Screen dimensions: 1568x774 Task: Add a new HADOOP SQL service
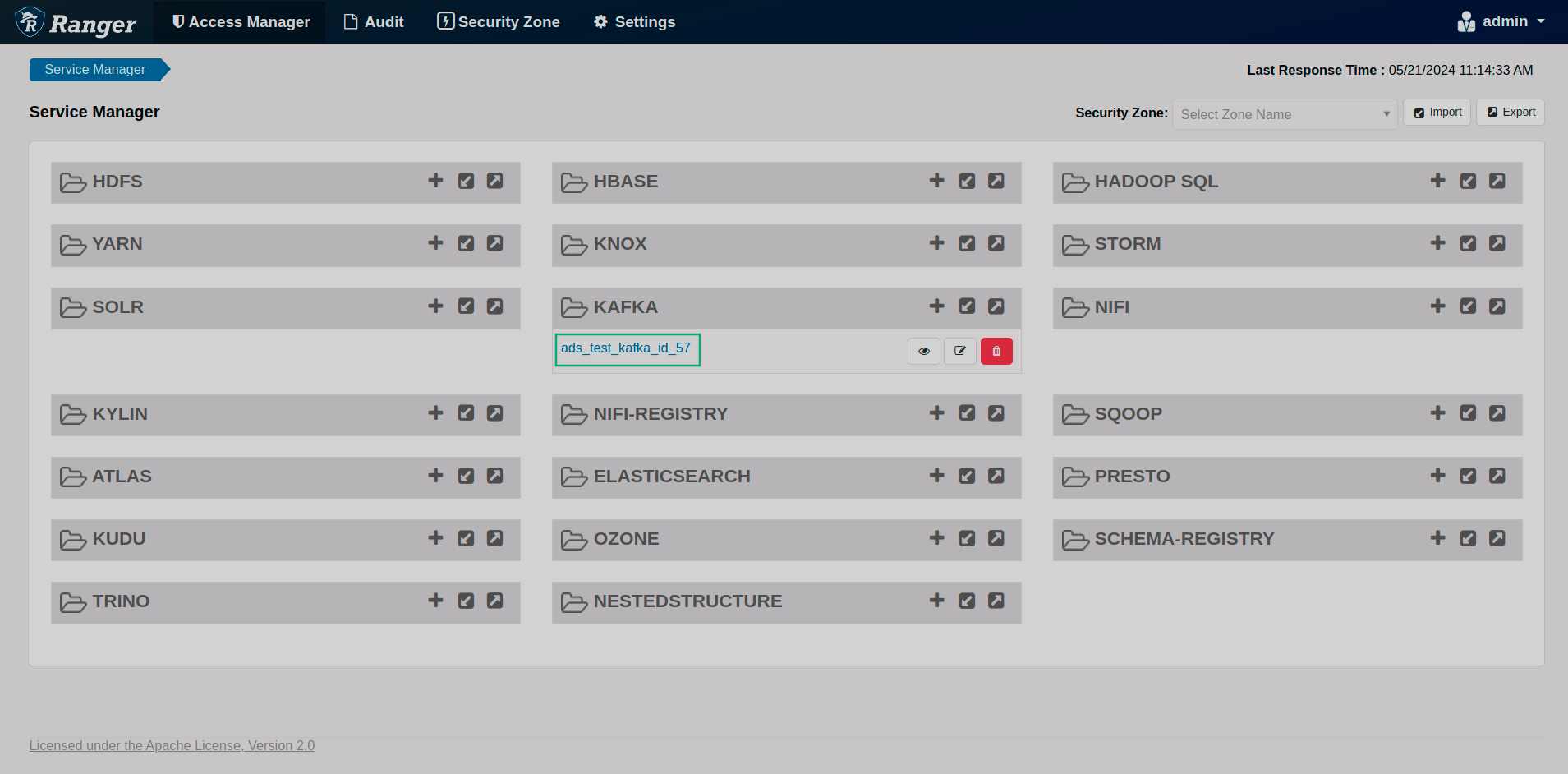coord(1437,181)
